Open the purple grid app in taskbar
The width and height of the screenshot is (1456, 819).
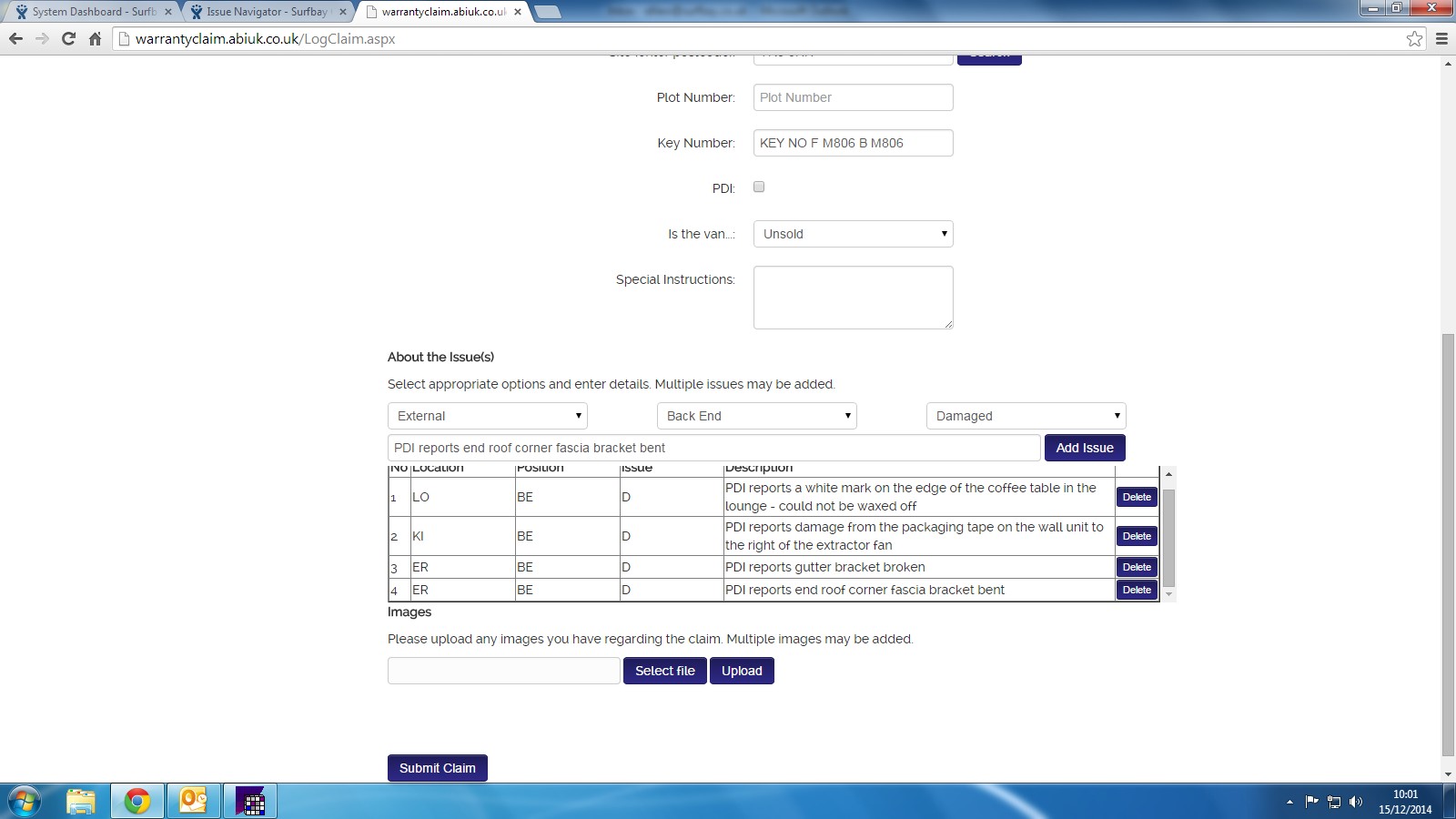point(250,802)
